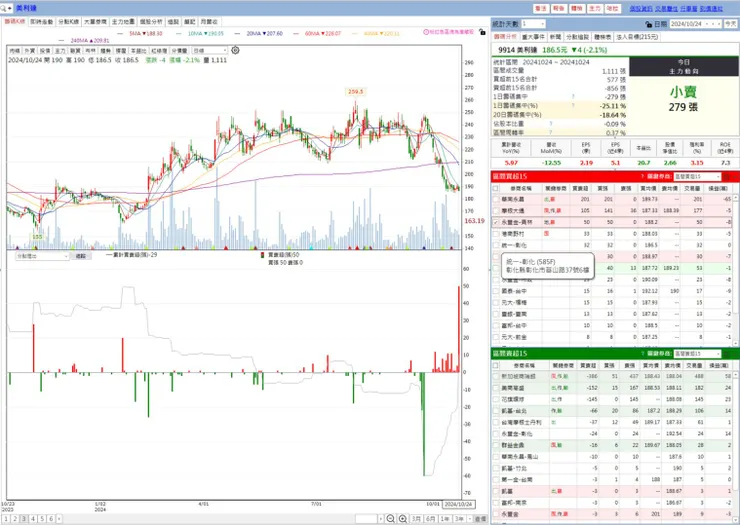Go to chart page 6
Image resolution: width=740 pixels, height=525 pixels.
[51, 519]
